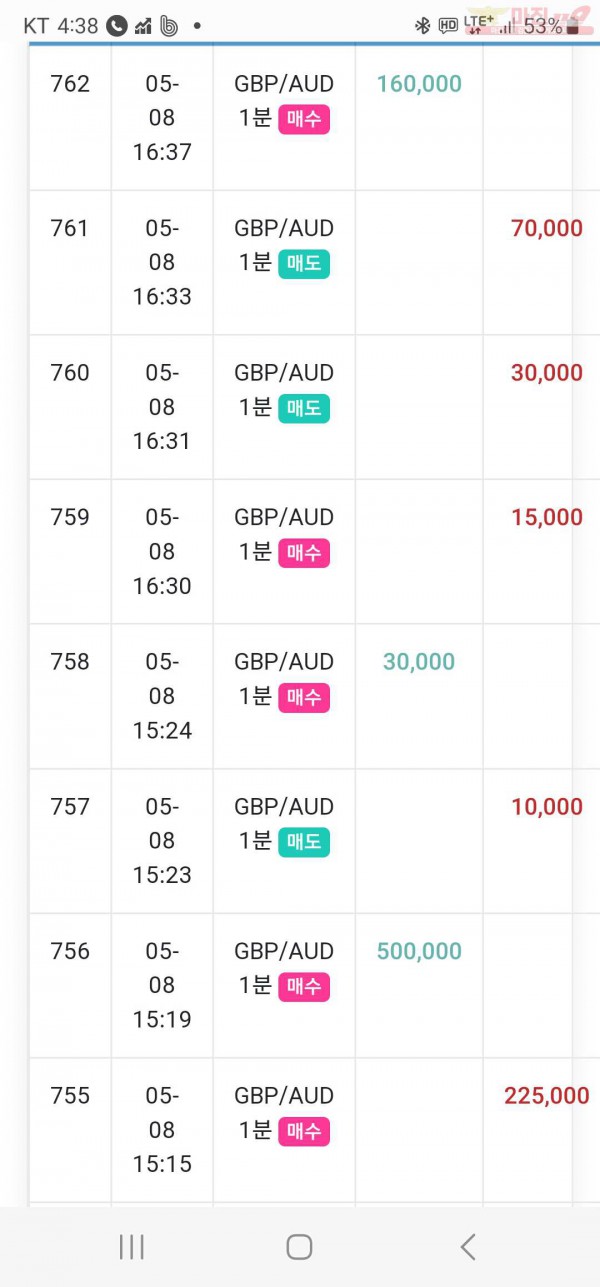
Task: Tap the Bluetooth status icon
Action: click(422, 27)
